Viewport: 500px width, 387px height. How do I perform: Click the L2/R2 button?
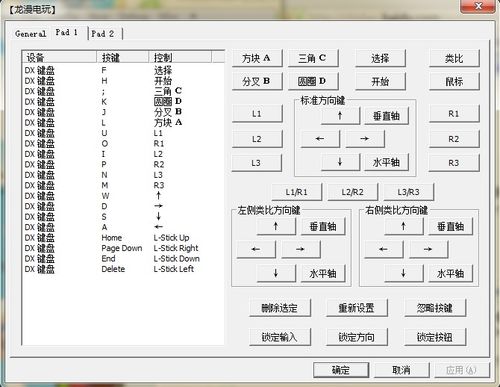[x=353, y=192]
